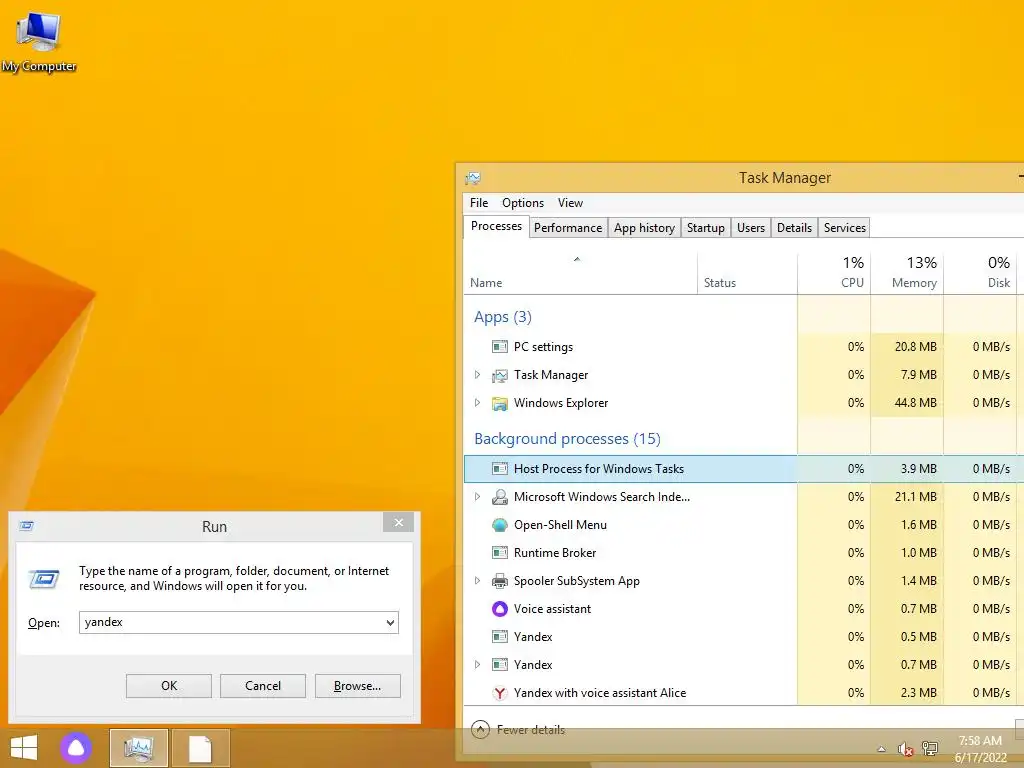Click the Task Manager row icon in Apps
This screenshot has height=768, width=1024.
click(x=500, y=375)
